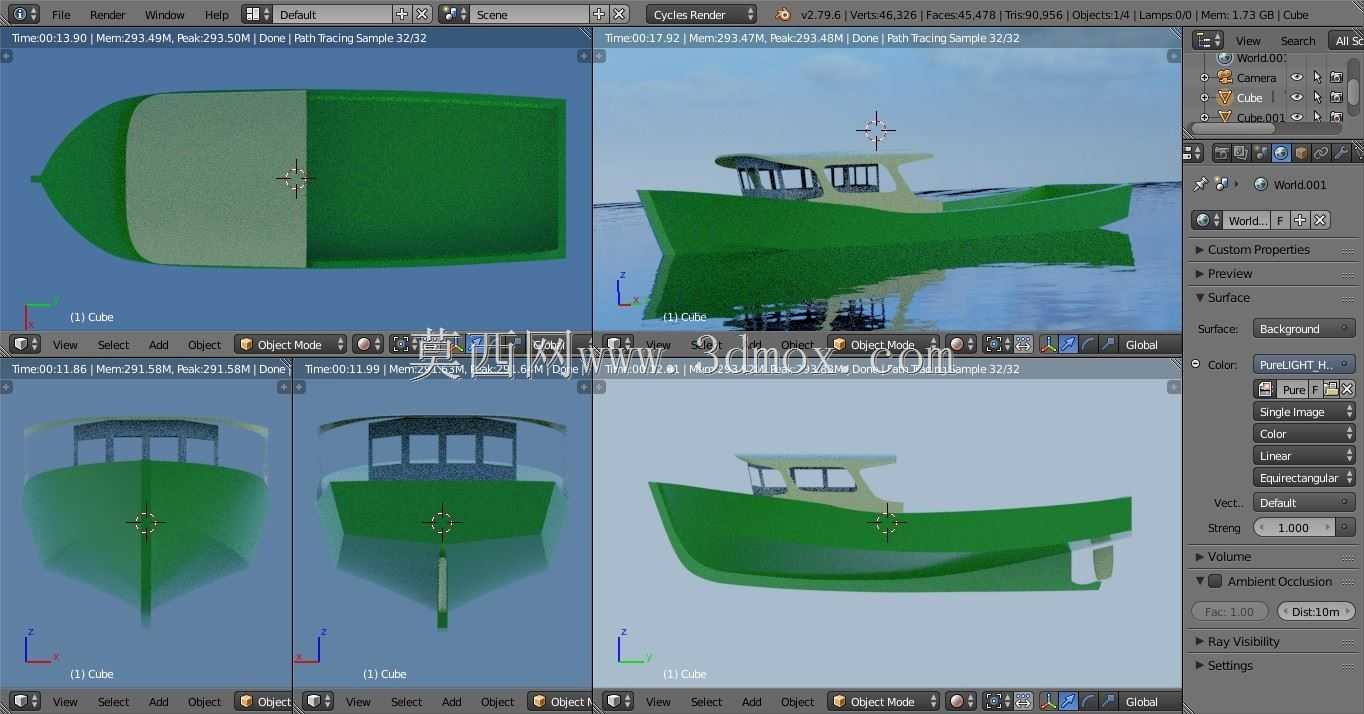Unlink the Pure image datablock
This screenshot has width=1364, height=714.
(1347, 389)
